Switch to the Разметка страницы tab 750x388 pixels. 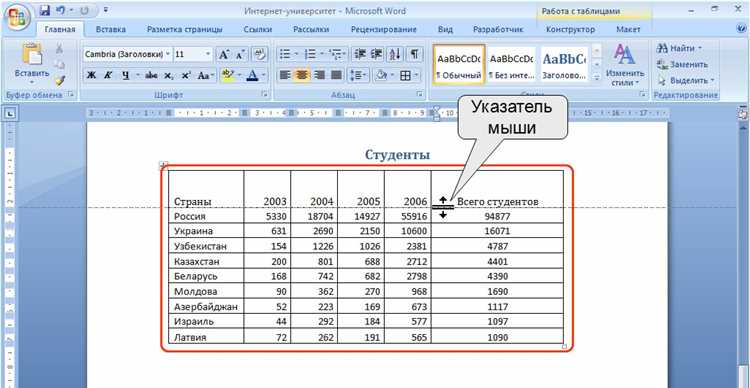tap(185, 29)
